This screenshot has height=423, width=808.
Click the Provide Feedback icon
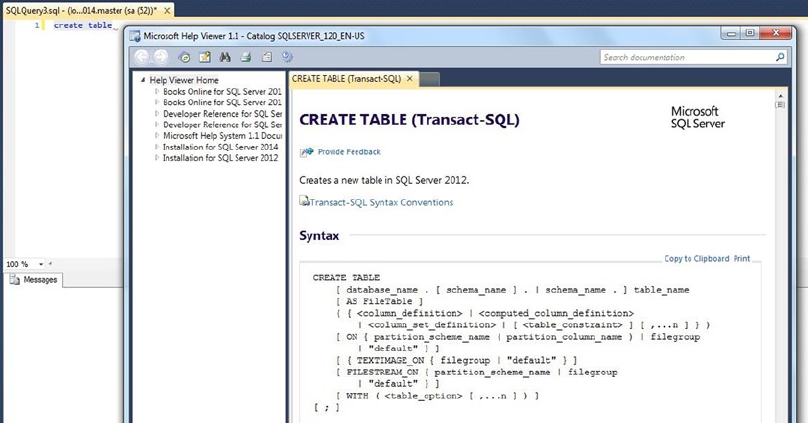[x=307, y=152]
